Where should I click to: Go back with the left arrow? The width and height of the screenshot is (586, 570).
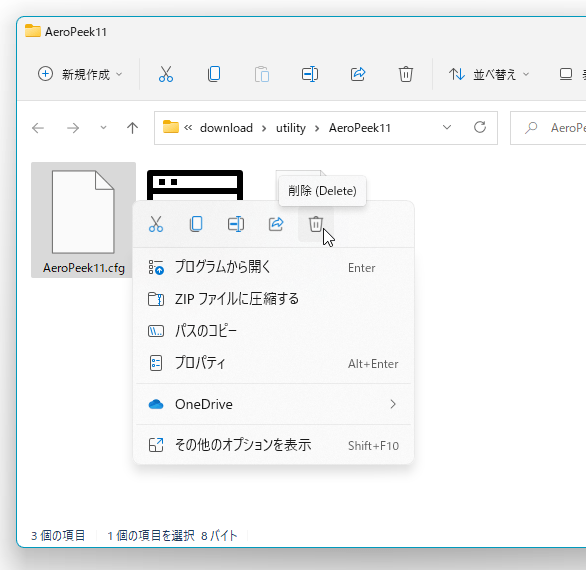pyautogui.click(x=38, y=128)
